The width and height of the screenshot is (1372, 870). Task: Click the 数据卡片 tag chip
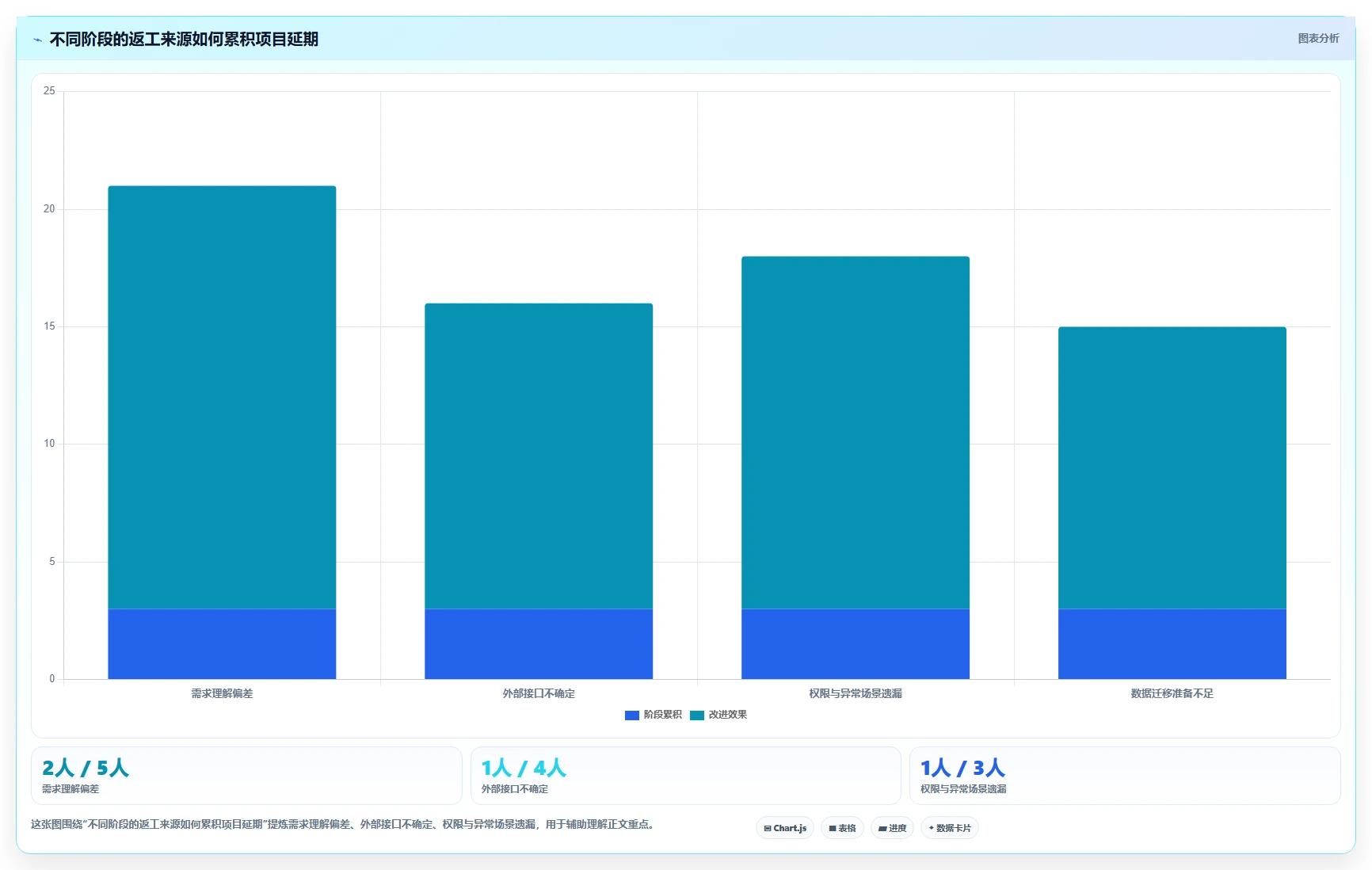pyautogui.click(x=950, y=828)
